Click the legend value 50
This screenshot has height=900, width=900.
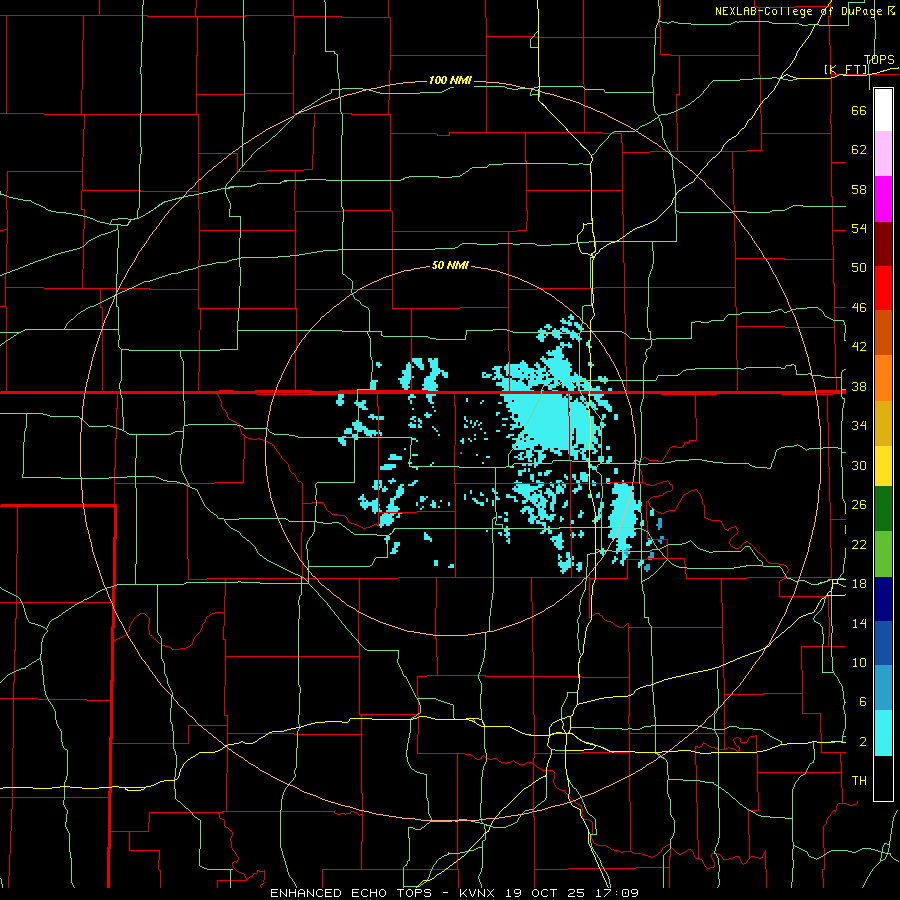coord(859,268)
